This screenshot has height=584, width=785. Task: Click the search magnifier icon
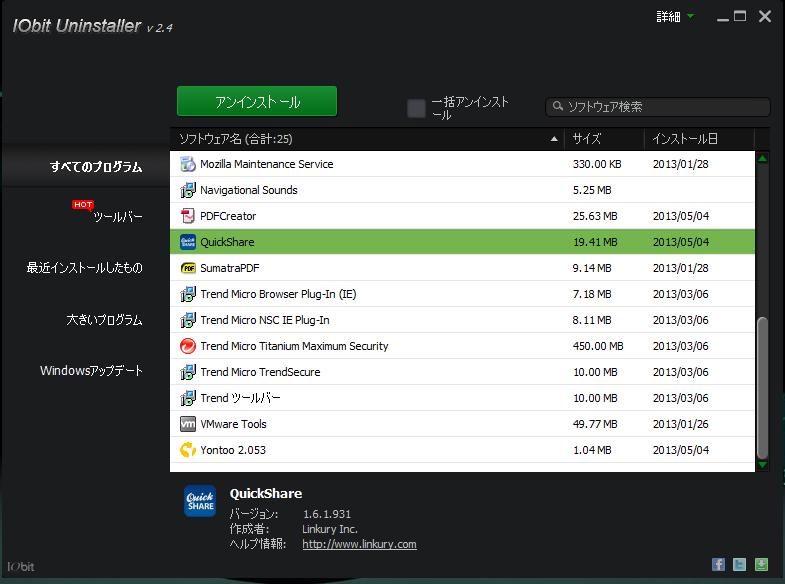point(557,106)
